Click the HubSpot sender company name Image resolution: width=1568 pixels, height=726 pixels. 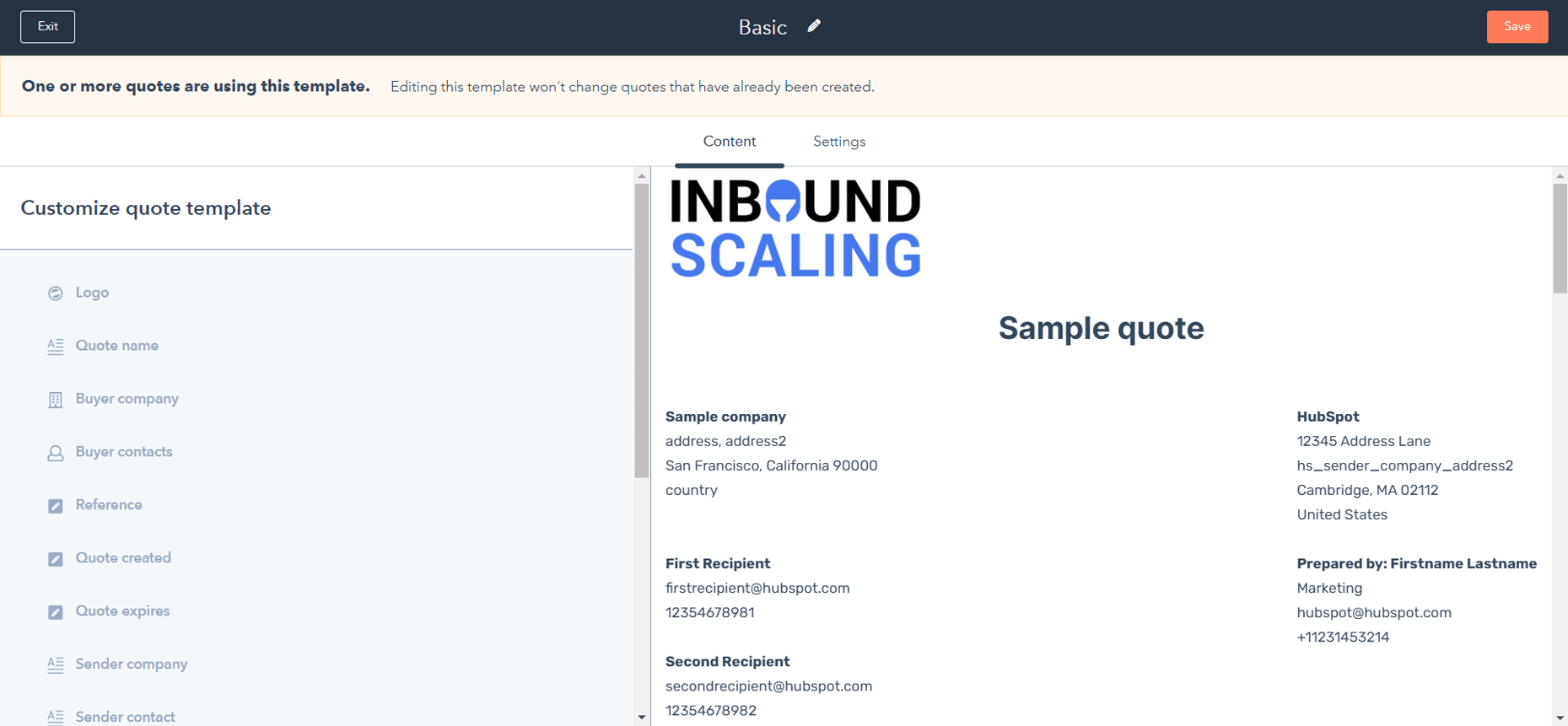[x=1328, y=417]
